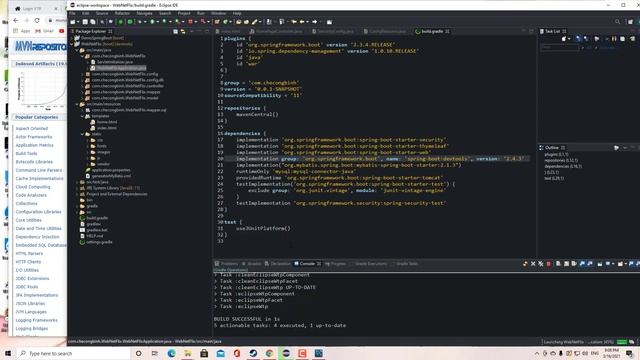Viewport: 640px width, 360px height.
Task: Open Microsoft Store taskbar icon
Action: coord(204,353)
